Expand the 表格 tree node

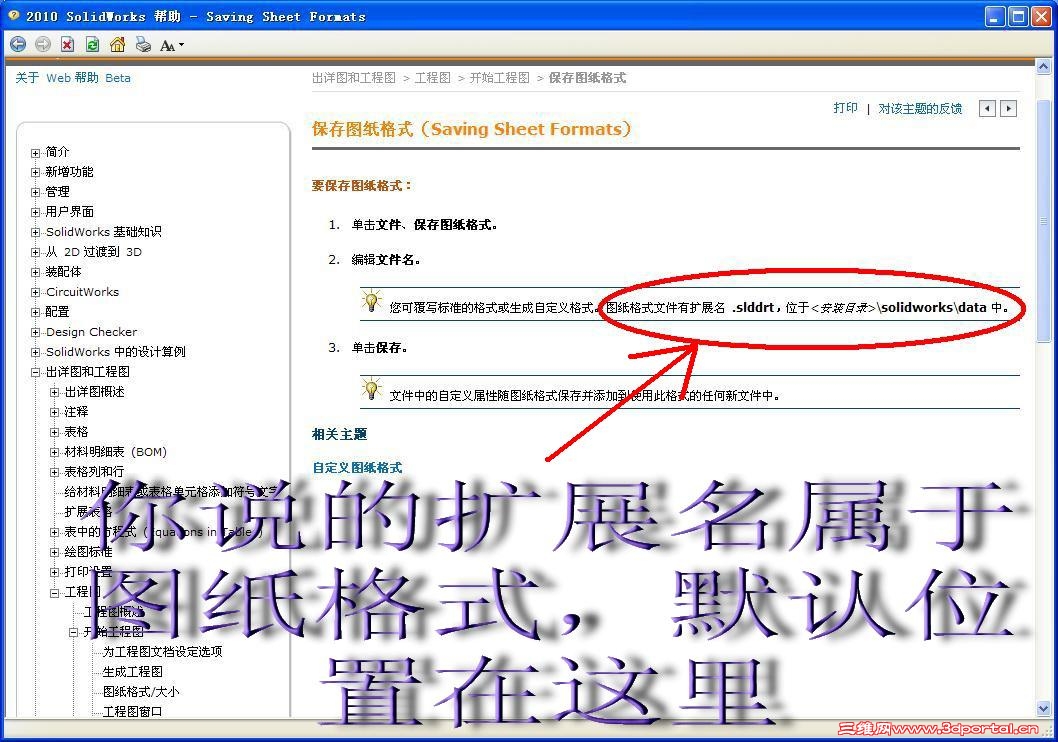pos(55,433)
